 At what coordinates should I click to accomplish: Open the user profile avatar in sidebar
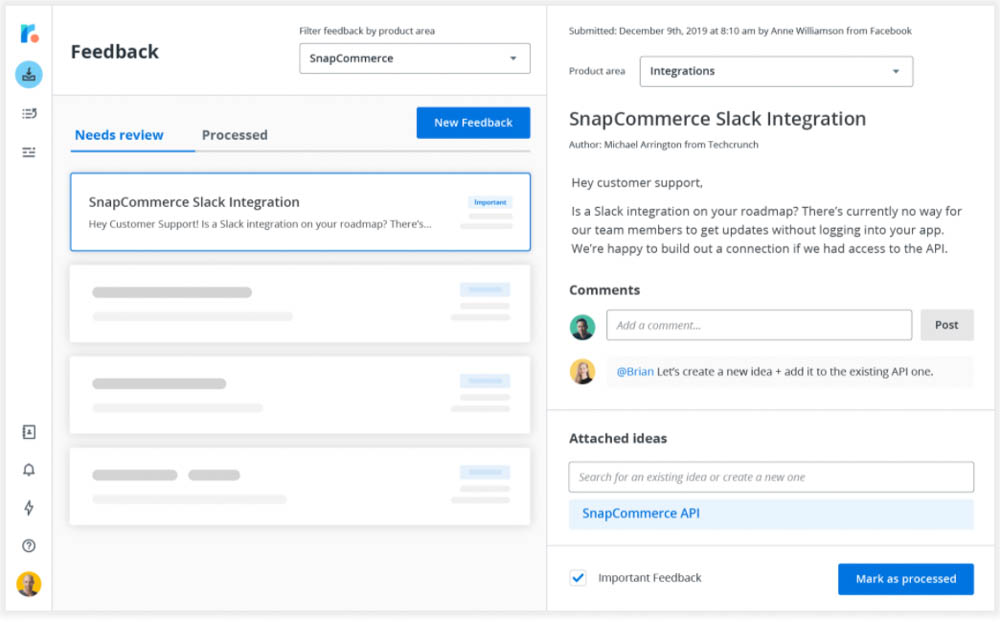tap(29, 584)
